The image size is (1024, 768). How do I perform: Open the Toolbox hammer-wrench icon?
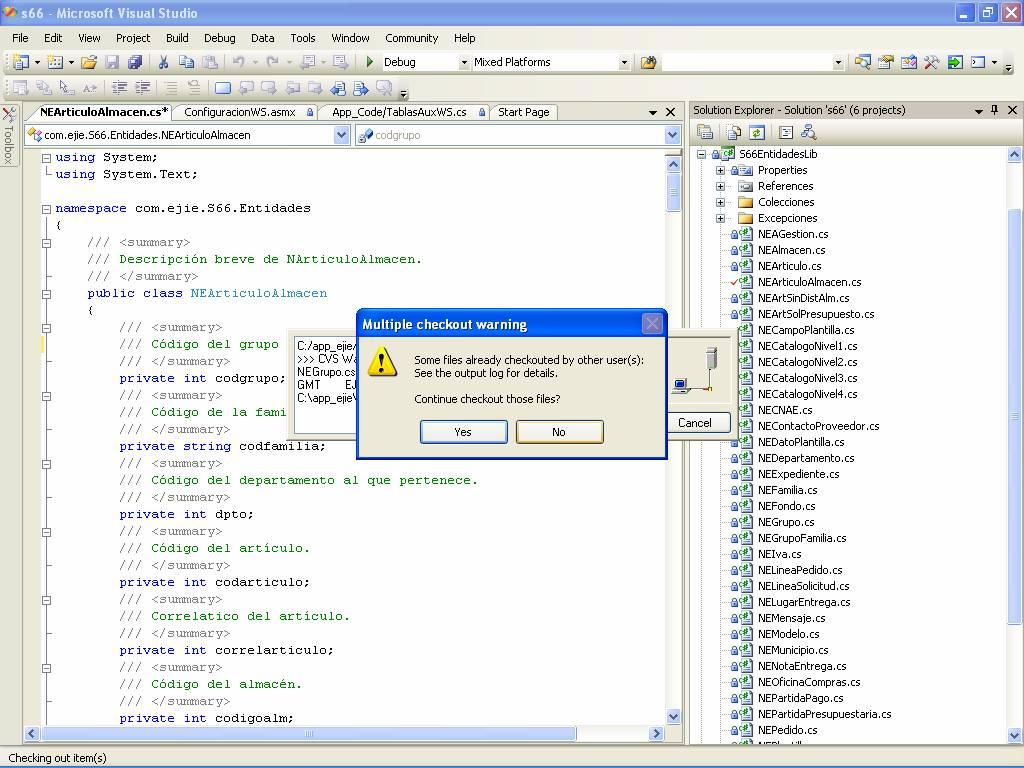(931, 62)
